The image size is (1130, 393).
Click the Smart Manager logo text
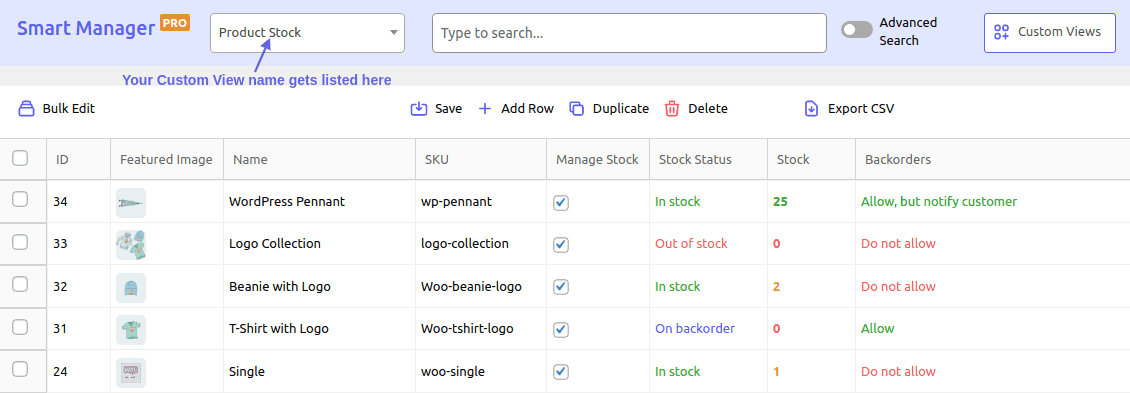click(x=86, y=29)
